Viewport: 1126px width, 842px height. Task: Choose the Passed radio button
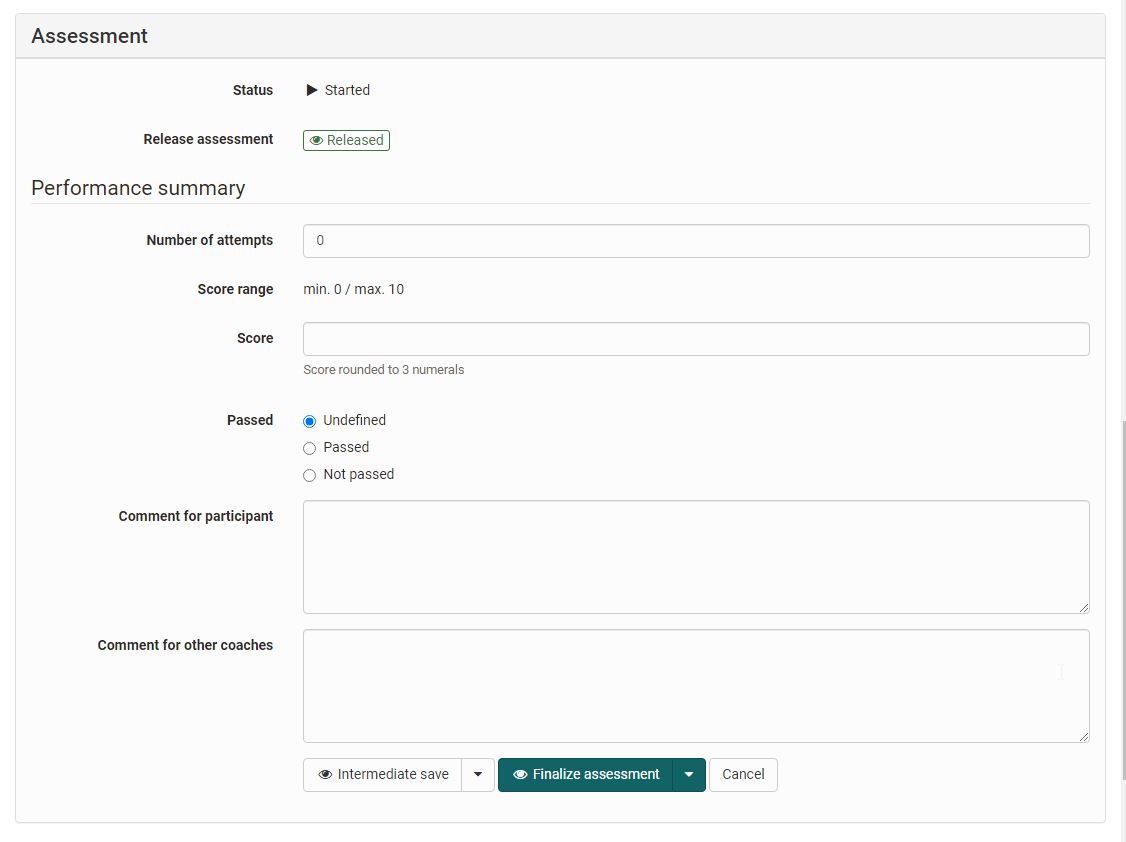(x=309, y=448)
